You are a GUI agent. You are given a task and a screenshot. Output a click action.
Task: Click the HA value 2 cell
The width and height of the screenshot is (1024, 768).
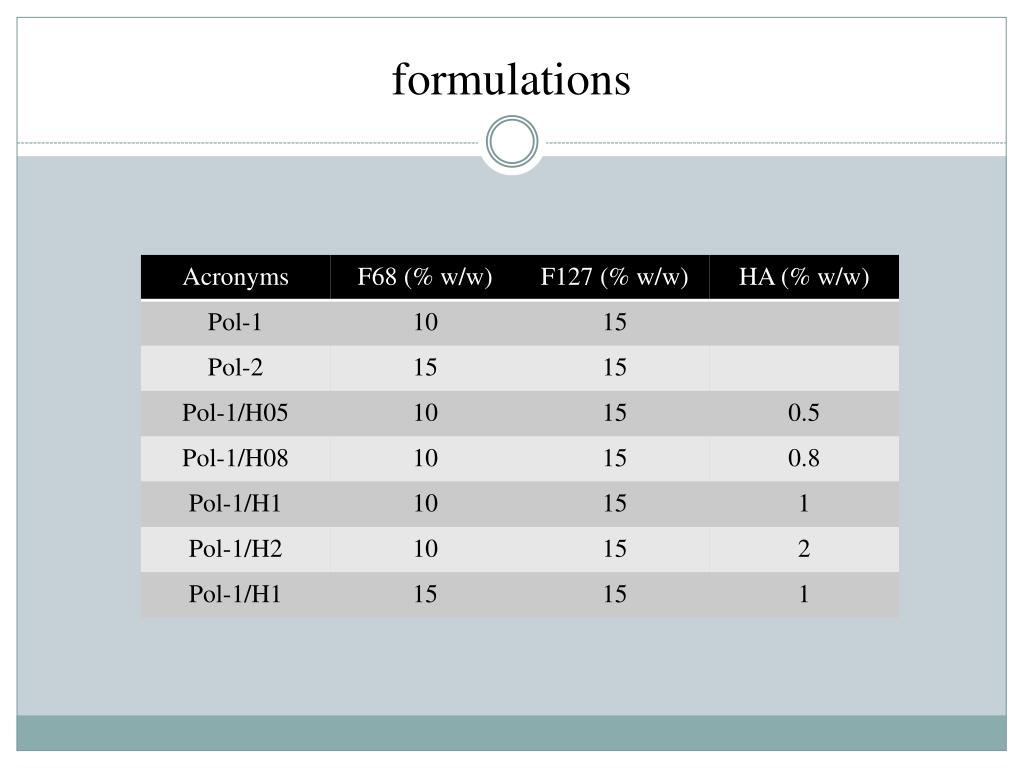[804, 549]
